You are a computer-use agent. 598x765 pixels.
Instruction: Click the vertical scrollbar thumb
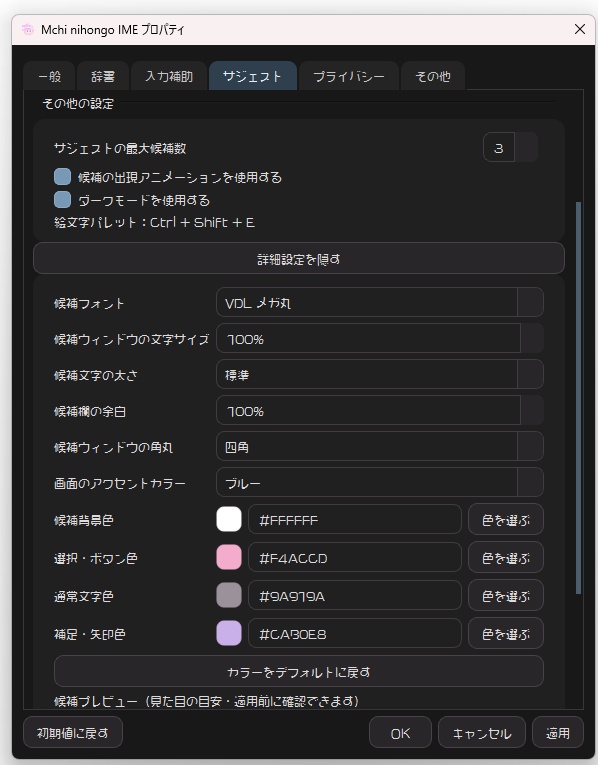coord(578,398)
